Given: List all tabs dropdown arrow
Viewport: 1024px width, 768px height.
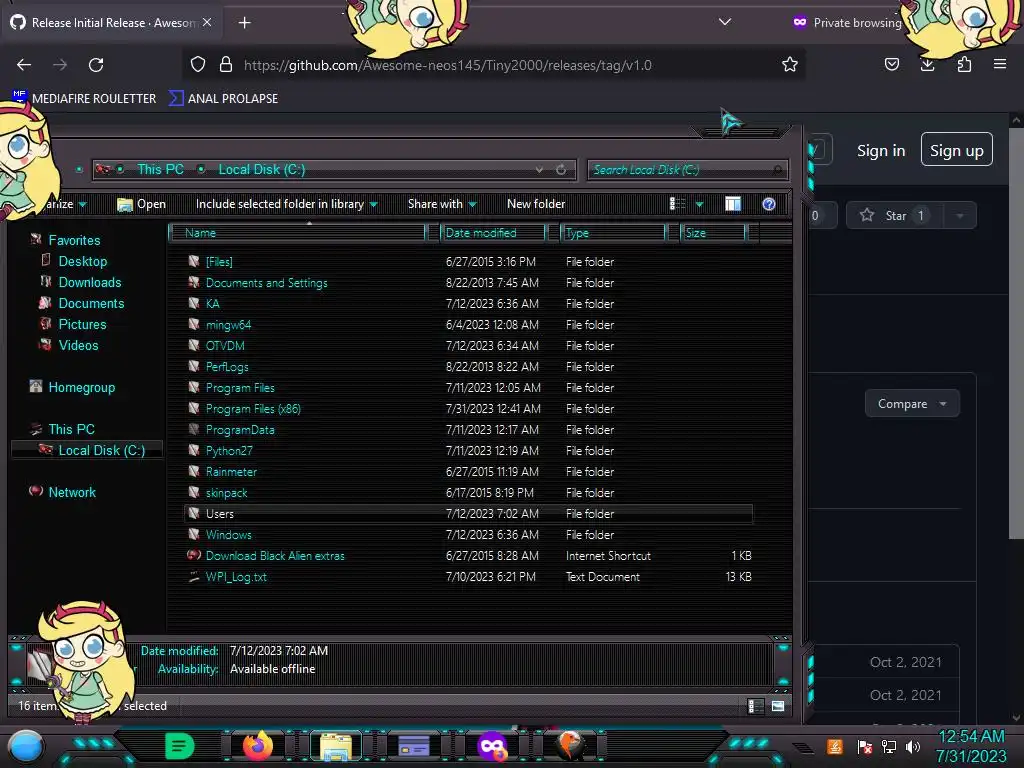Looking at the screenshot, I should tap(724, 22).
